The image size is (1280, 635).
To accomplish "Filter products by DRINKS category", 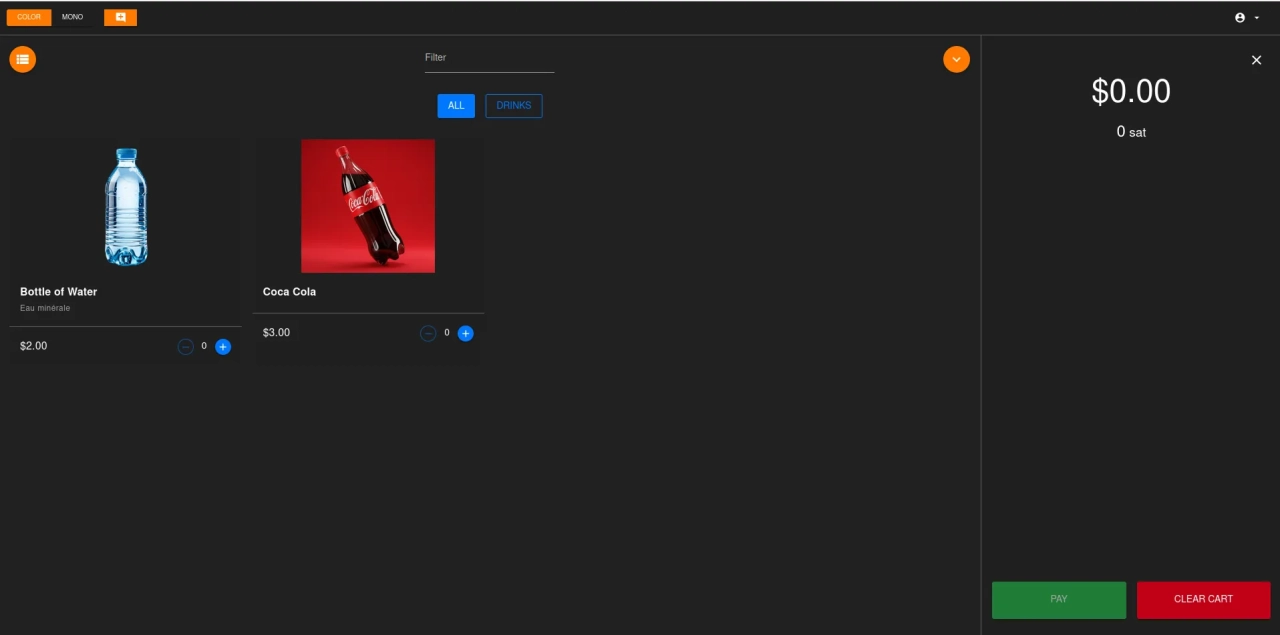I will pos(514,106).
